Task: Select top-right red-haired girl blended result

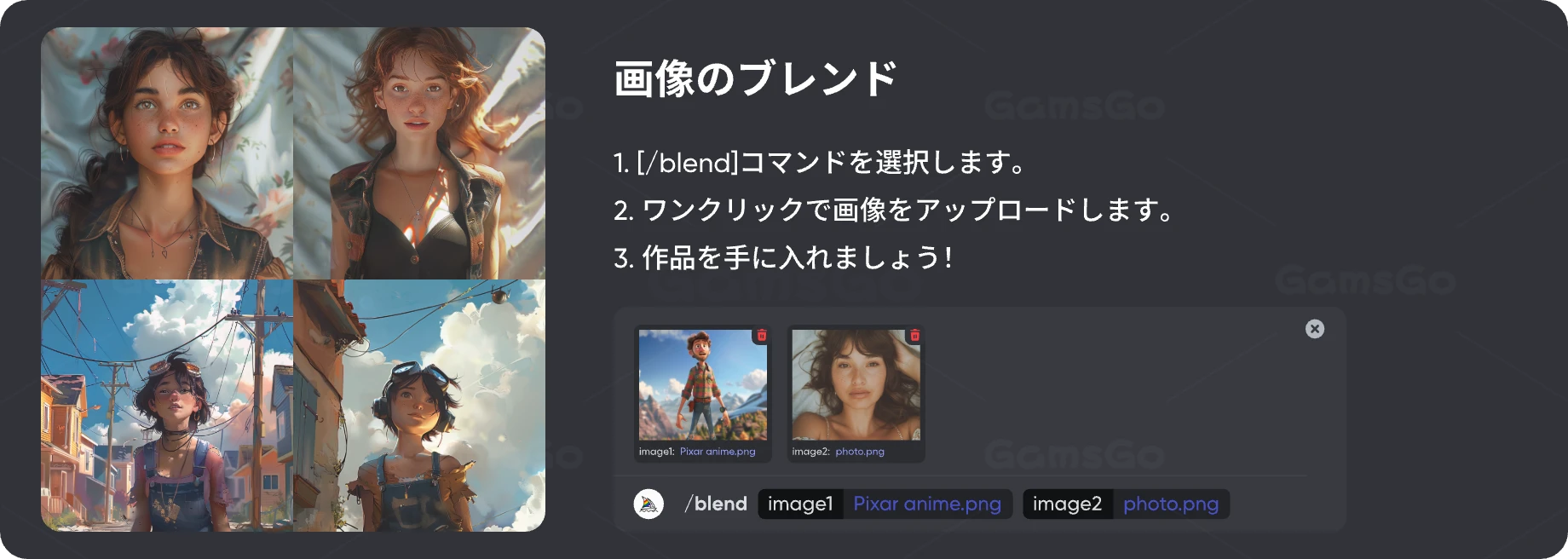Action: pos(419,153)
